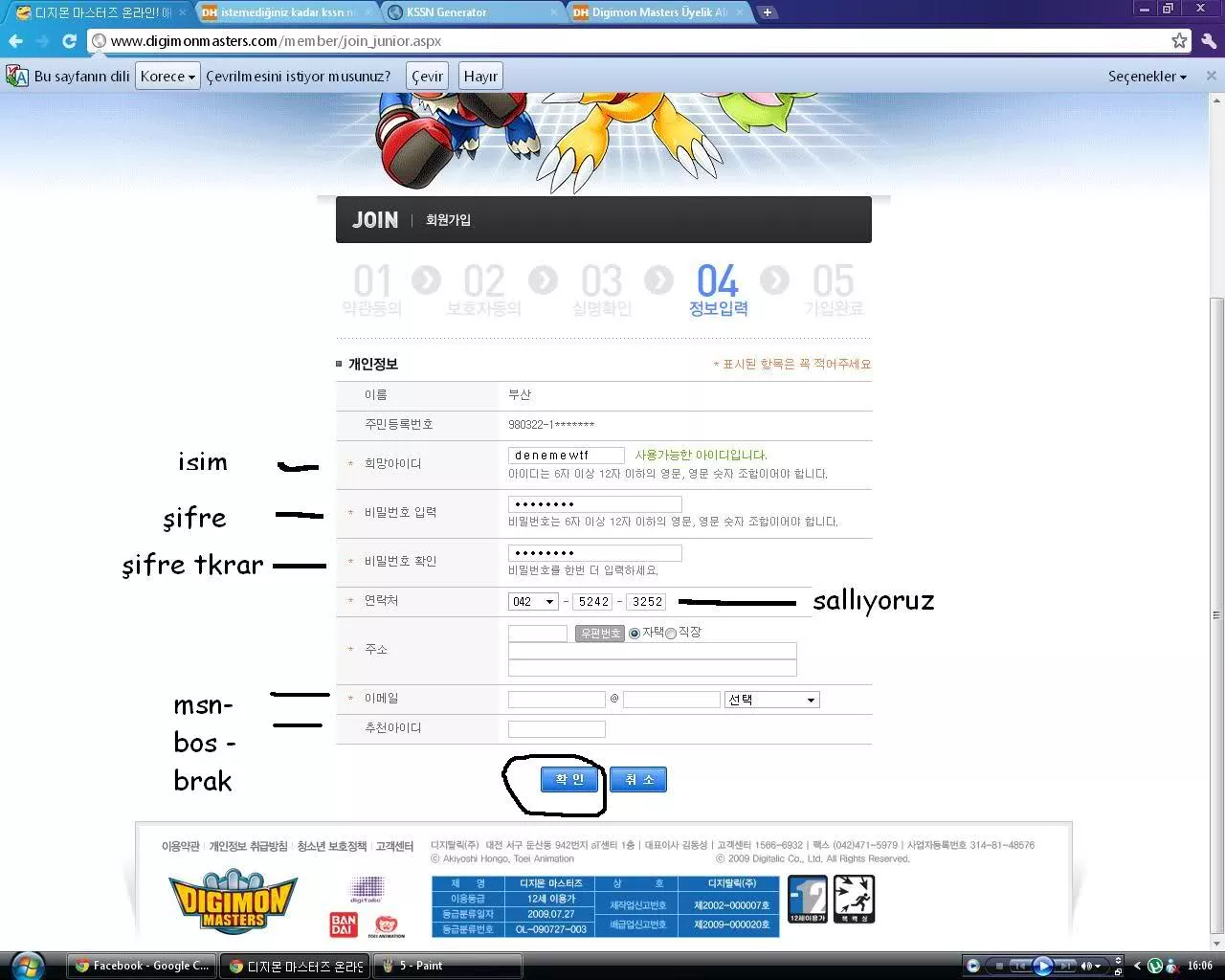Image resolution: width=1225 pixels, height=980 pixels.
Task: Click the taskbar media player next track button
Action: tap(1064, 966)
